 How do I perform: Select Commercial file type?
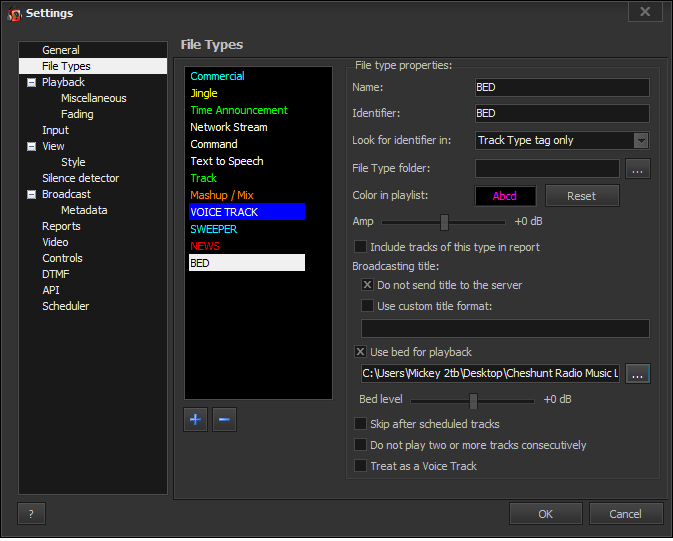click(x=217, y=76)
